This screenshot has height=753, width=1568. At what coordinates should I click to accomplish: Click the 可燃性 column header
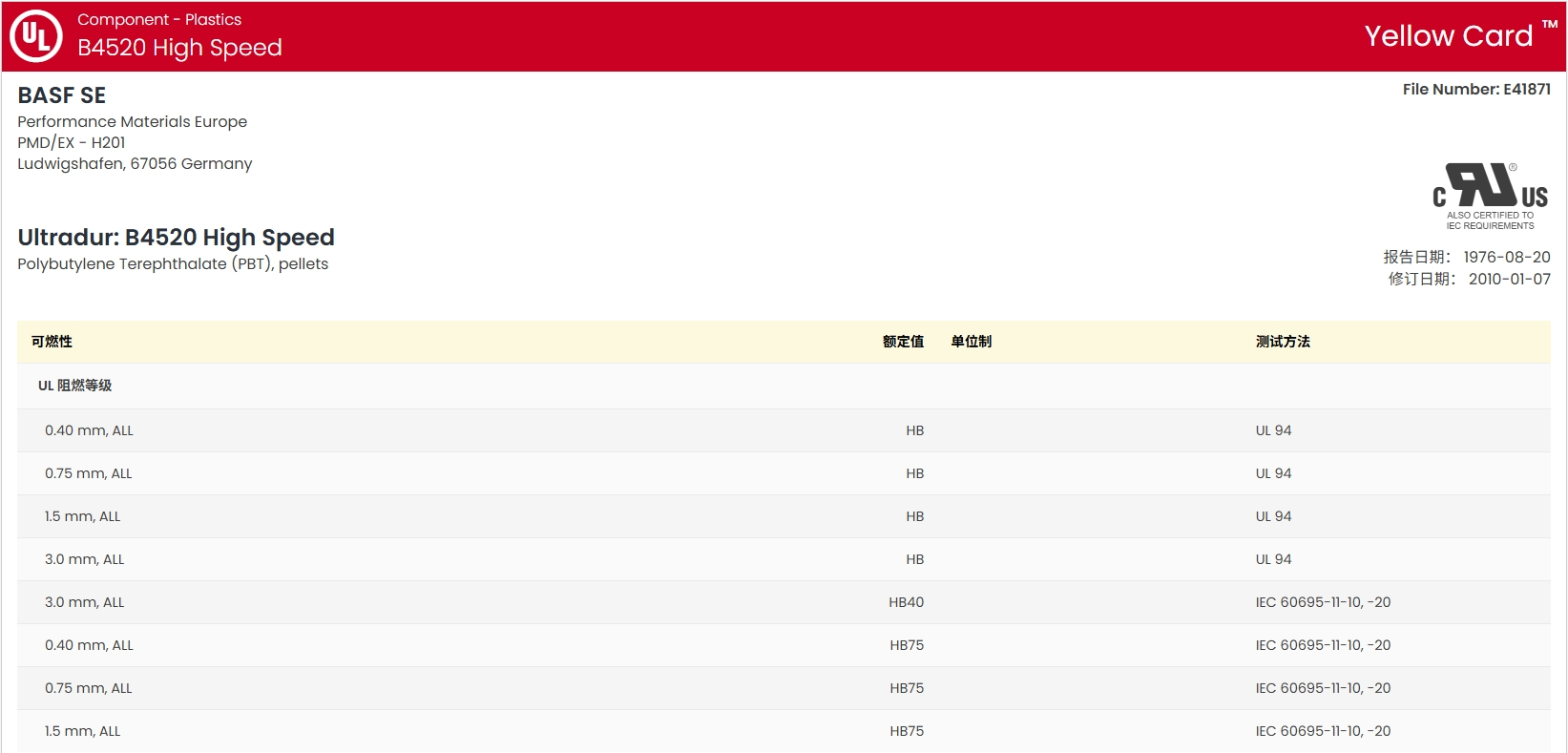52,342
